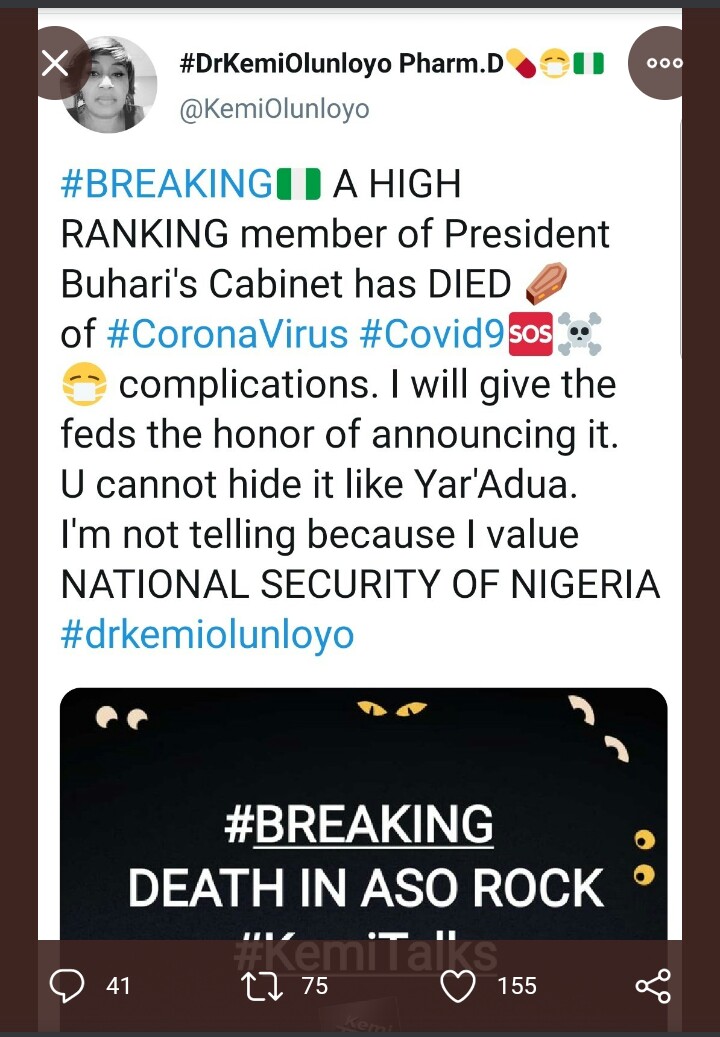Open the @KemiOlunloyo handle
Viewport: 720px width, 1037px height.
(274, 109)
